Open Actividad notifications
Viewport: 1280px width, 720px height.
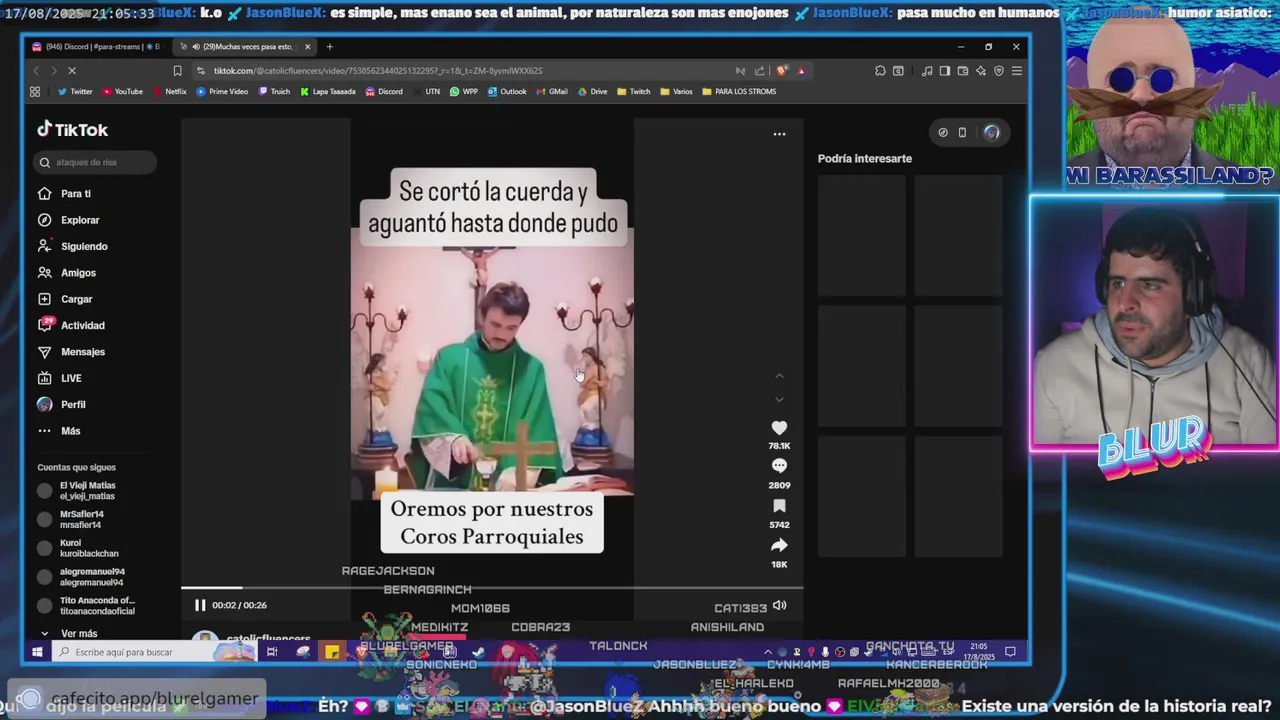pos(71,325)
